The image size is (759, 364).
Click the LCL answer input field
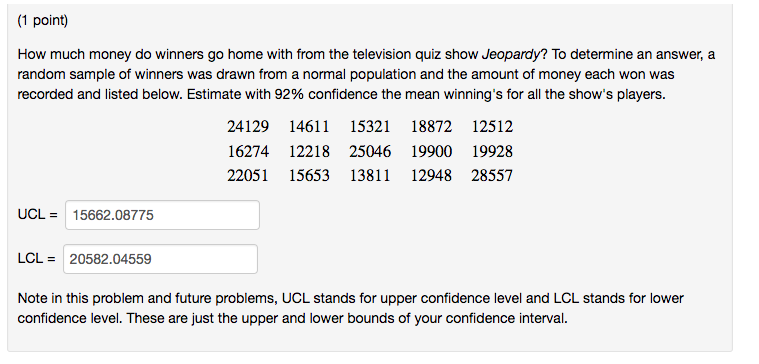click(160, 259)
